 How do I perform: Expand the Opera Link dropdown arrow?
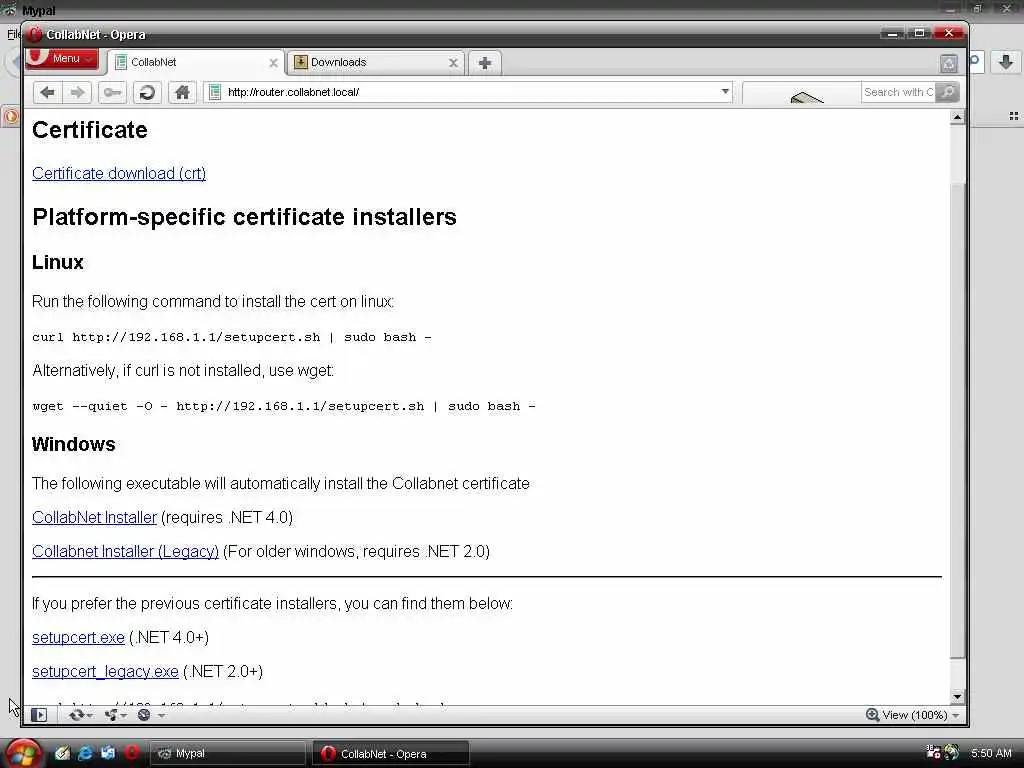90,716
